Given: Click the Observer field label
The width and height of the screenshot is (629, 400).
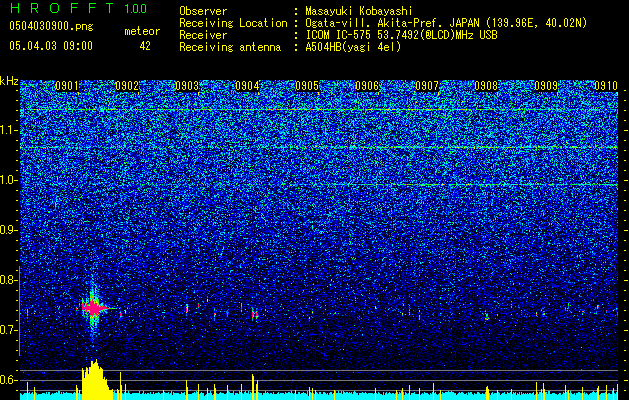Looking at the screenshot, I should click(203, 11).
